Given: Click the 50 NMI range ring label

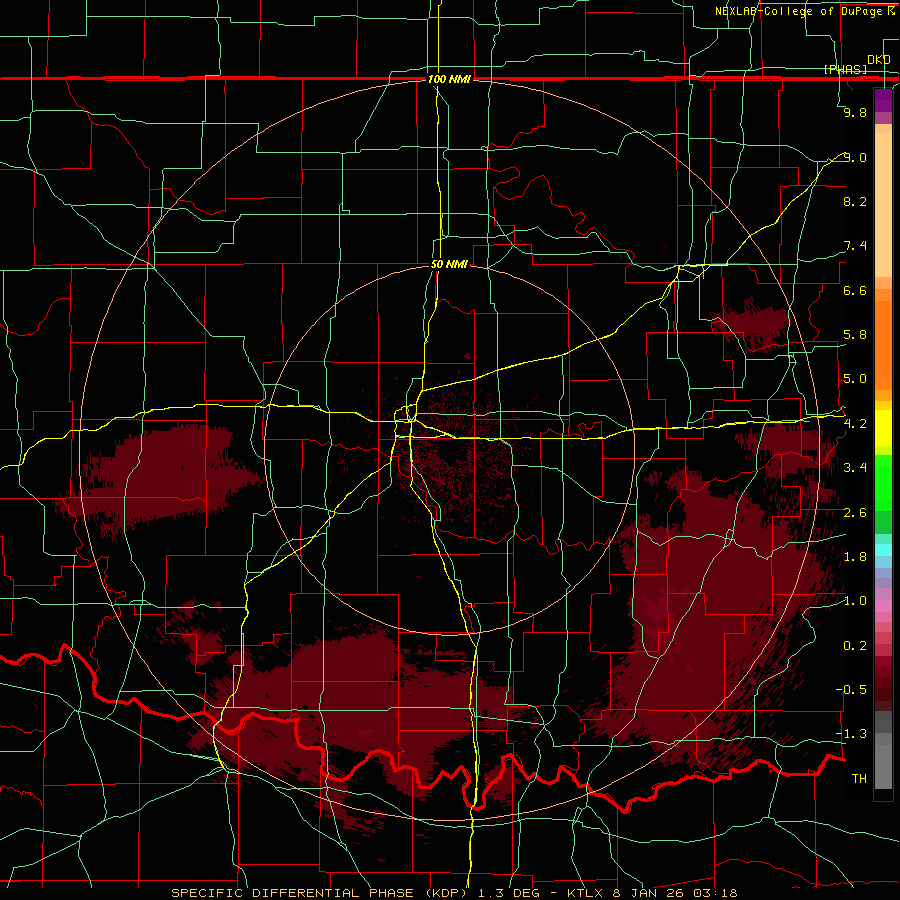Looking at the screenshot, I should coord(449,264).
